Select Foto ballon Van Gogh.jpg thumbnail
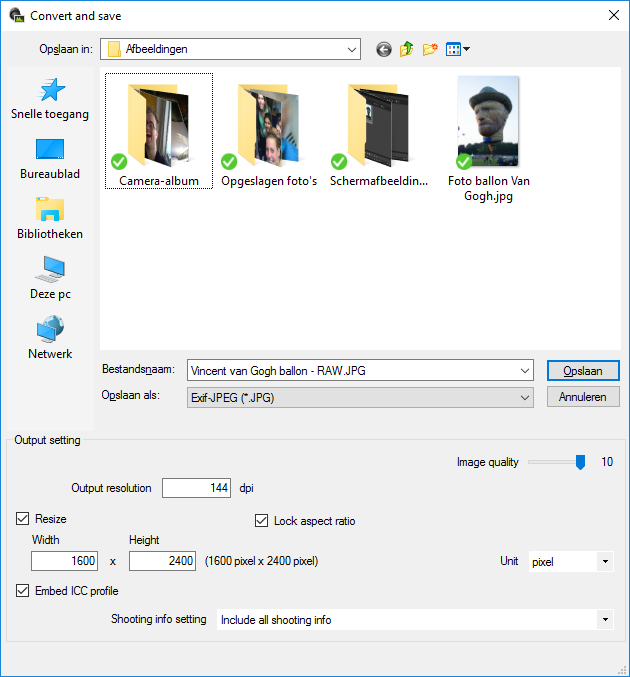The width and height of the screenshot is (630, 677). 489,125
